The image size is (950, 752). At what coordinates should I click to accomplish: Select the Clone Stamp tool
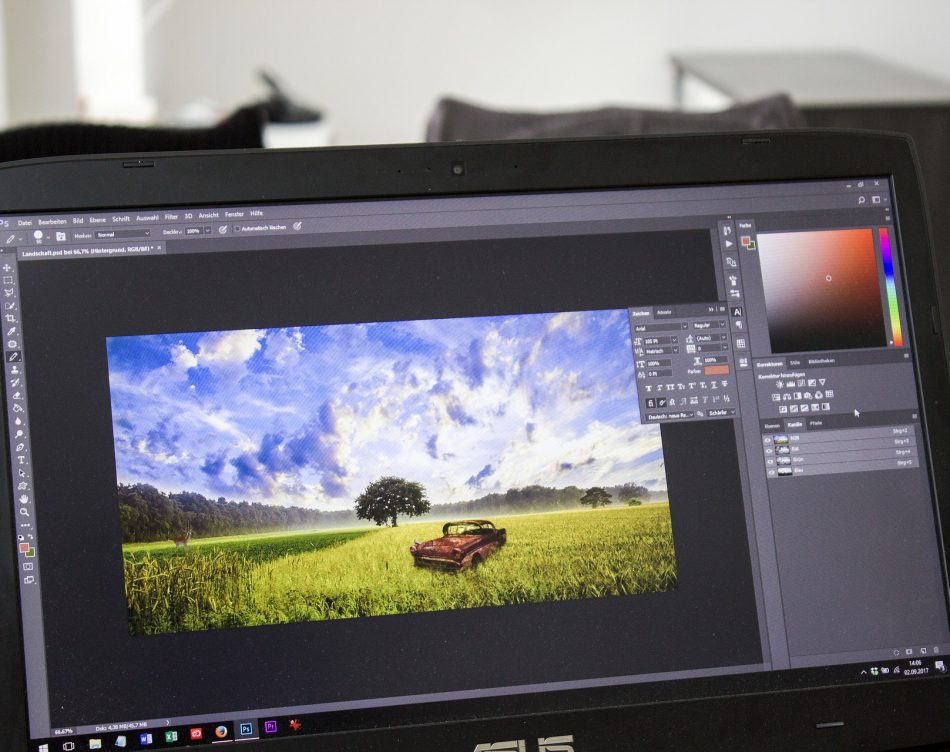point(15,370)
